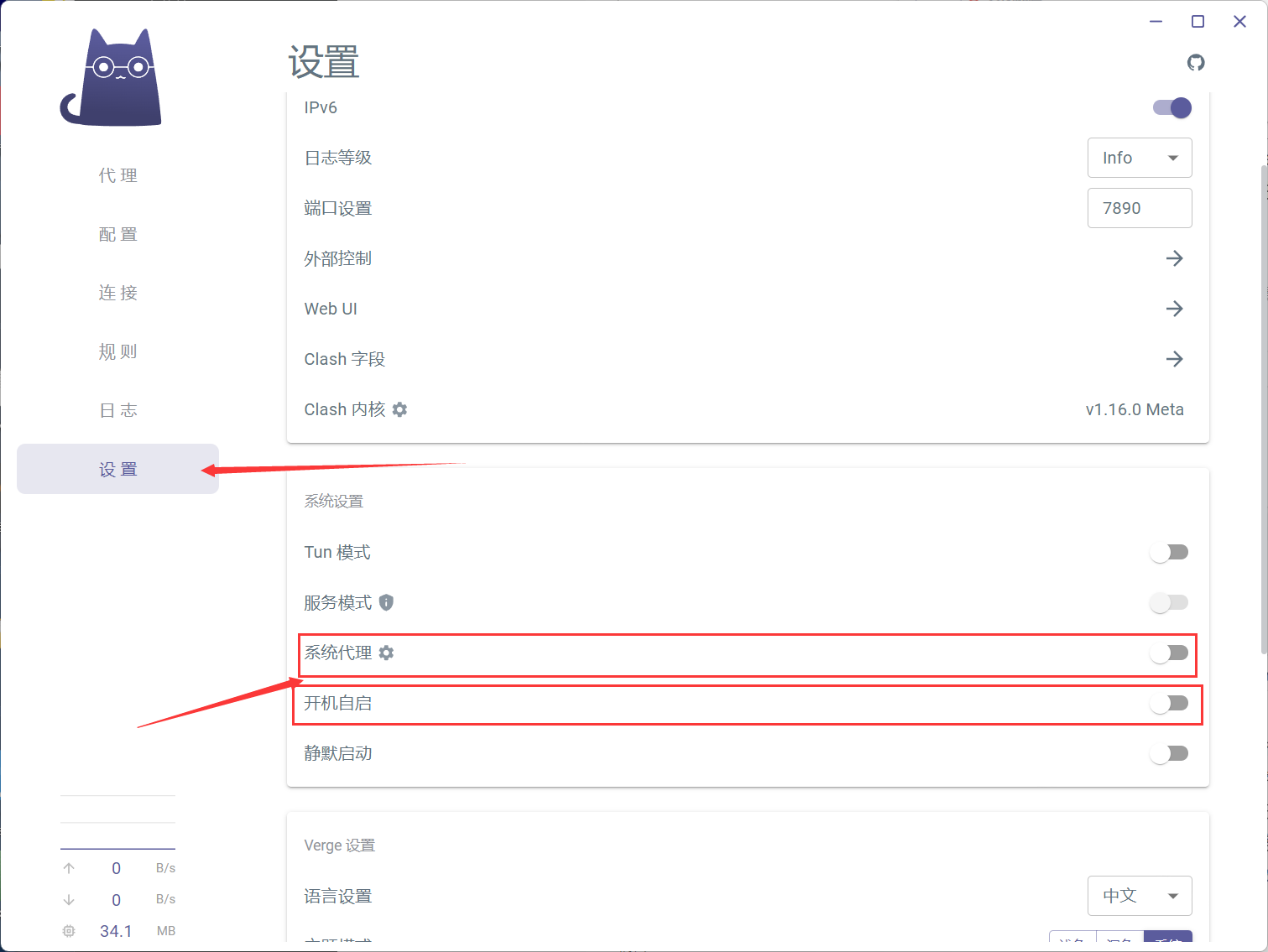Click the MB unit next to 34.1
This screenshot has width=1268, height=952.
166,931
